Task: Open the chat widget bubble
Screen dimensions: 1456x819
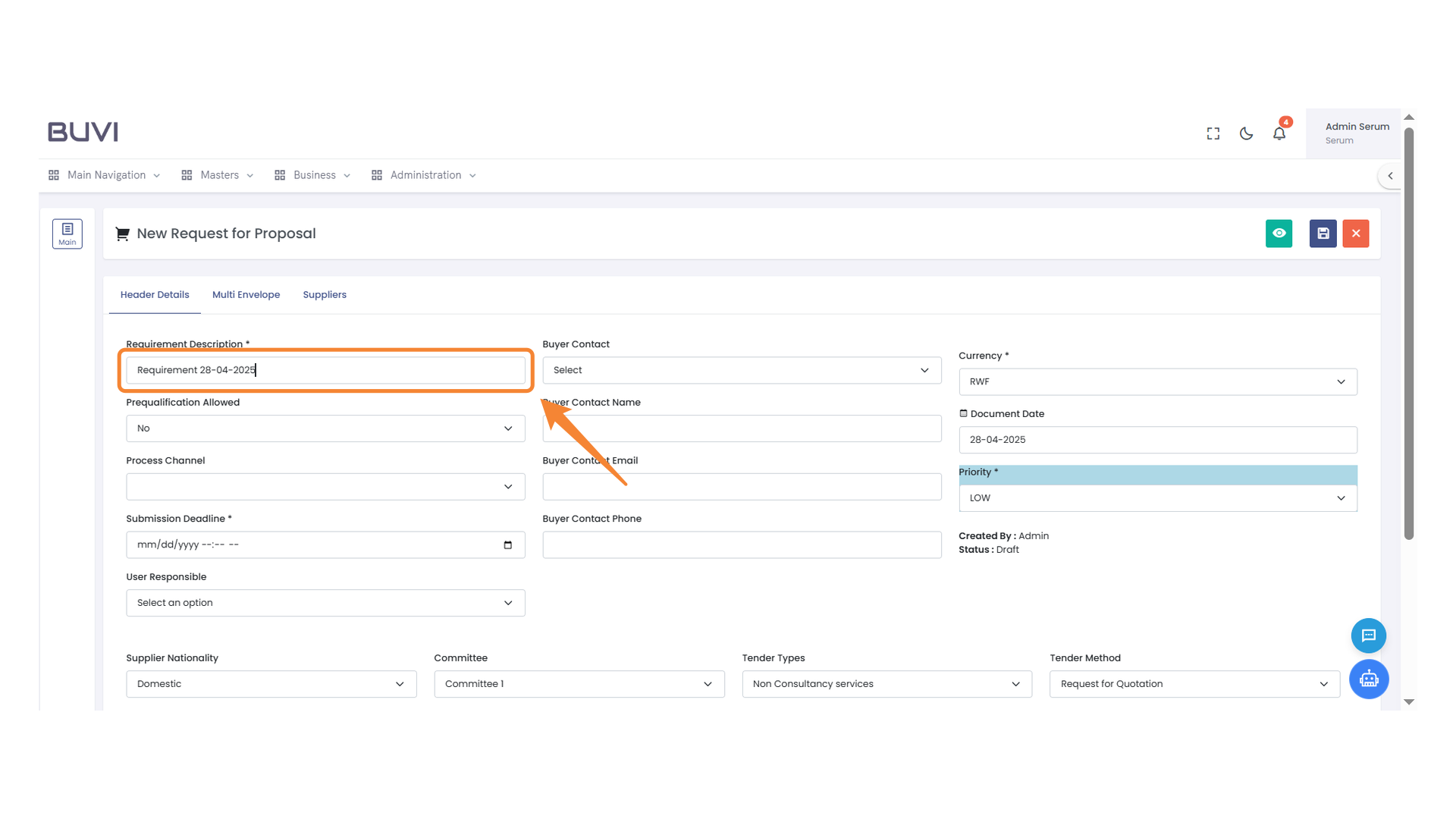Action: [1369, 635]
